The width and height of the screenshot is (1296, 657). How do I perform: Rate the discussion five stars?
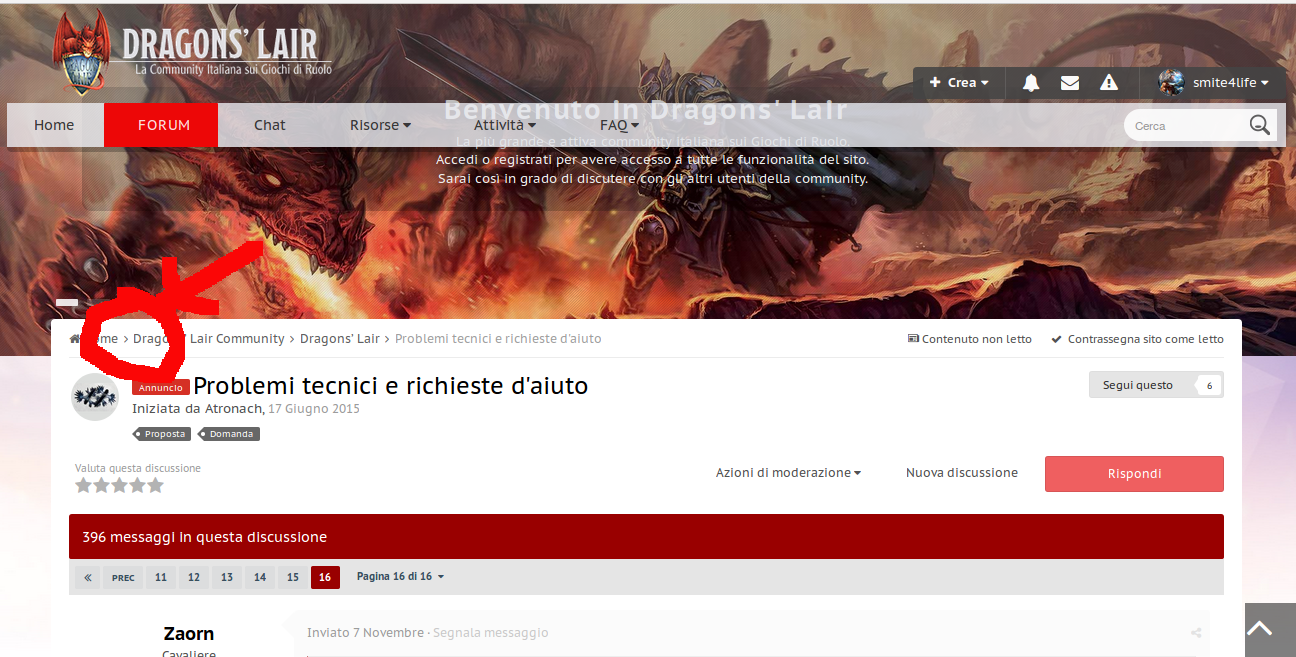pos(155,486)
